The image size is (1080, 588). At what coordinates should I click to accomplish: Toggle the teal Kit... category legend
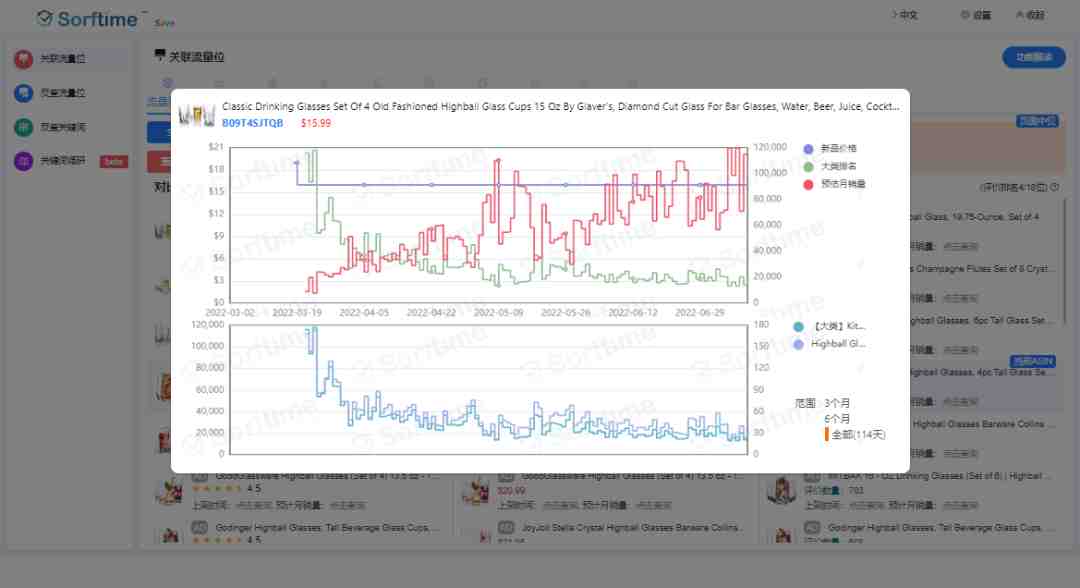829,326
